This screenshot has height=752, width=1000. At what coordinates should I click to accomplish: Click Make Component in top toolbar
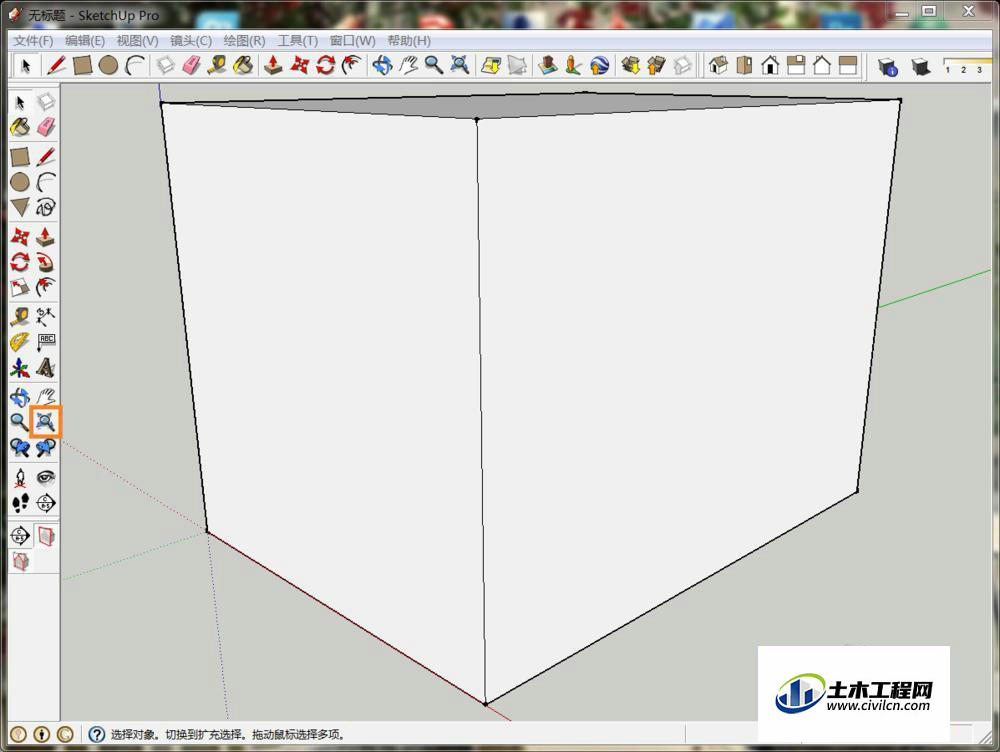click(x=165, y=65)
